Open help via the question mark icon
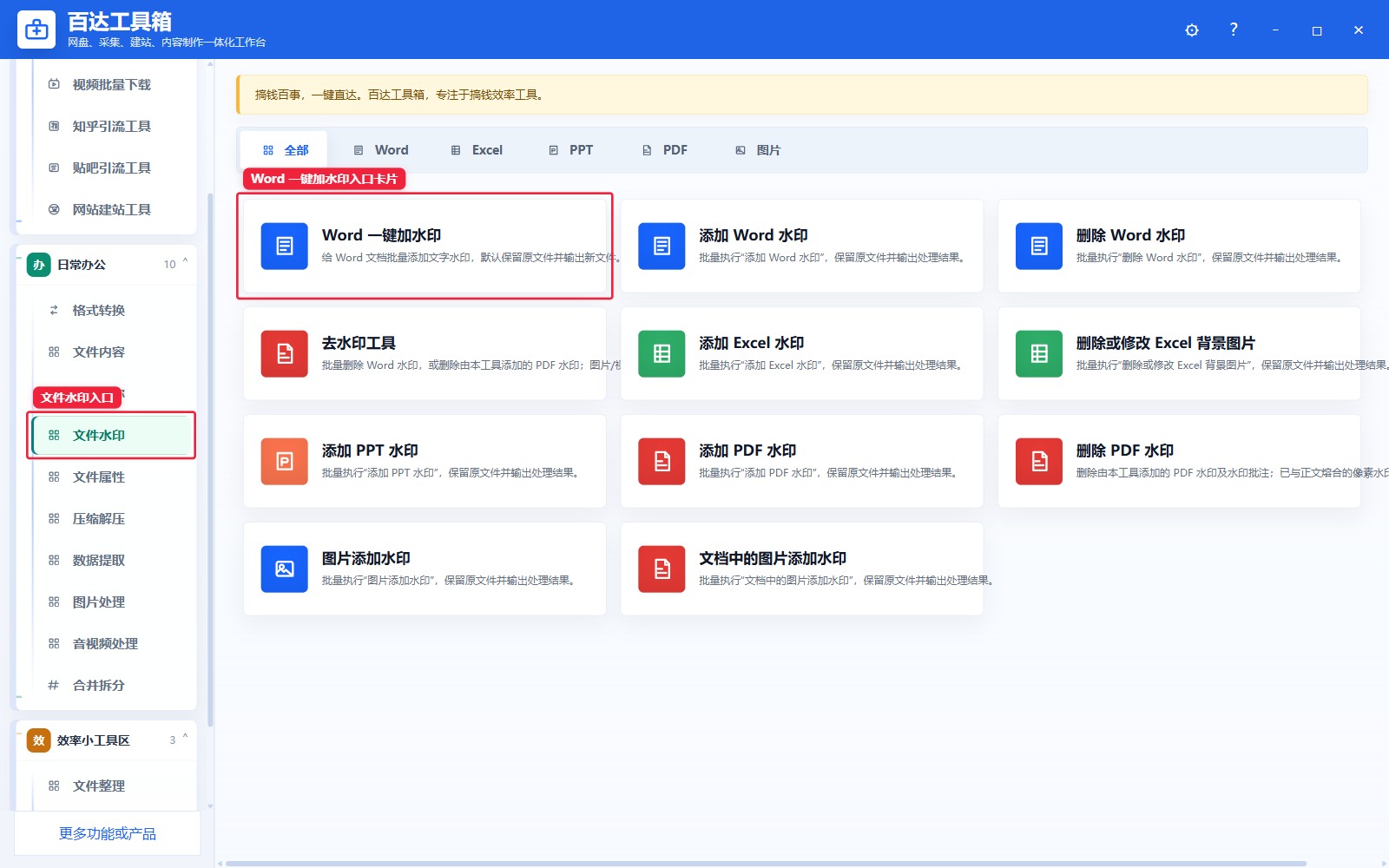Viewport: 1389px width, 868px height. point(1234,30)
